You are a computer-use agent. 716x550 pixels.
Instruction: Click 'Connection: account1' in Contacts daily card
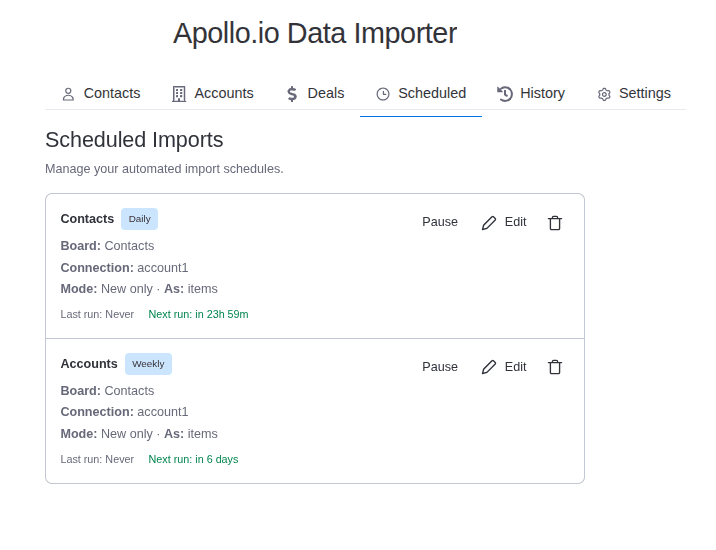click(124, 268)
